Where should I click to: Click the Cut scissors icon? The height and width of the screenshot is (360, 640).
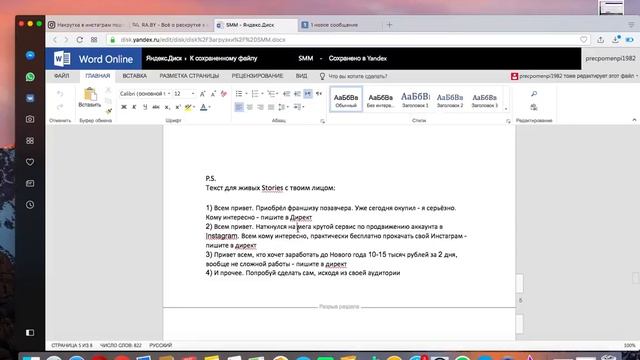108,90
